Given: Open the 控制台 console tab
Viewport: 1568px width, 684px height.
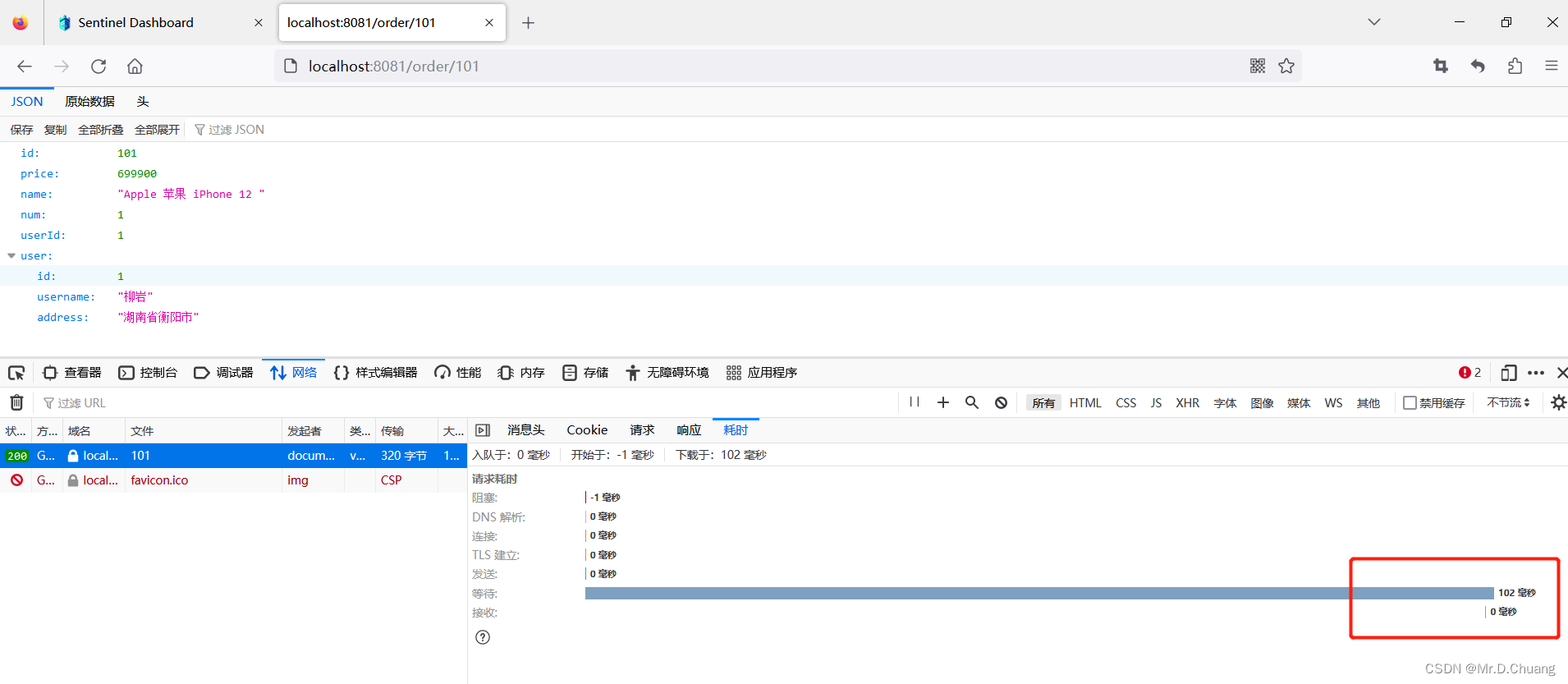Looking at the screenshot, I should 148,373.
